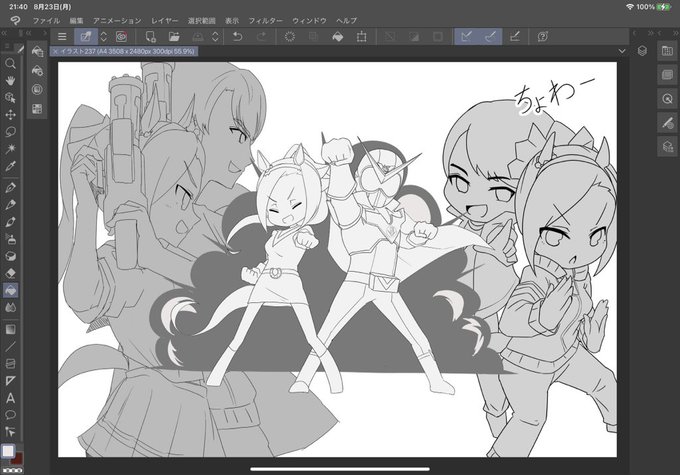Open the fill sub tool grid list
The height and width of the screenshot is (475, 680).
click(37, 108)
